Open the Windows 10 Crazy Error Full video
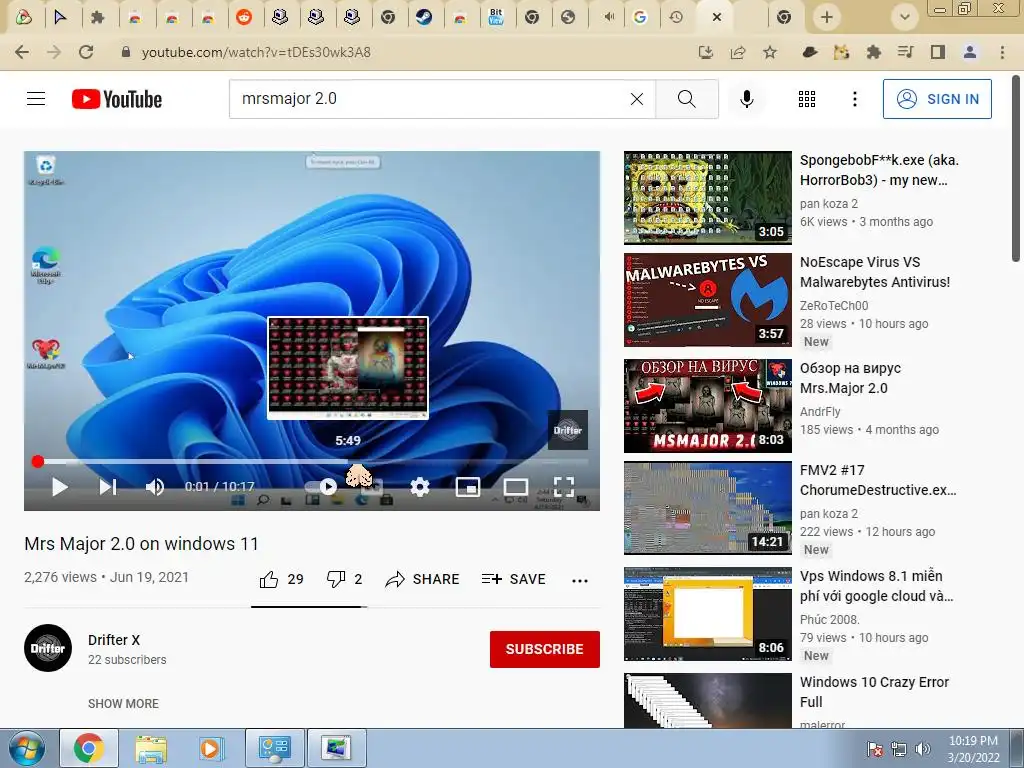Viewport: 1024px width, 768px height. click(x=874, y=692)
